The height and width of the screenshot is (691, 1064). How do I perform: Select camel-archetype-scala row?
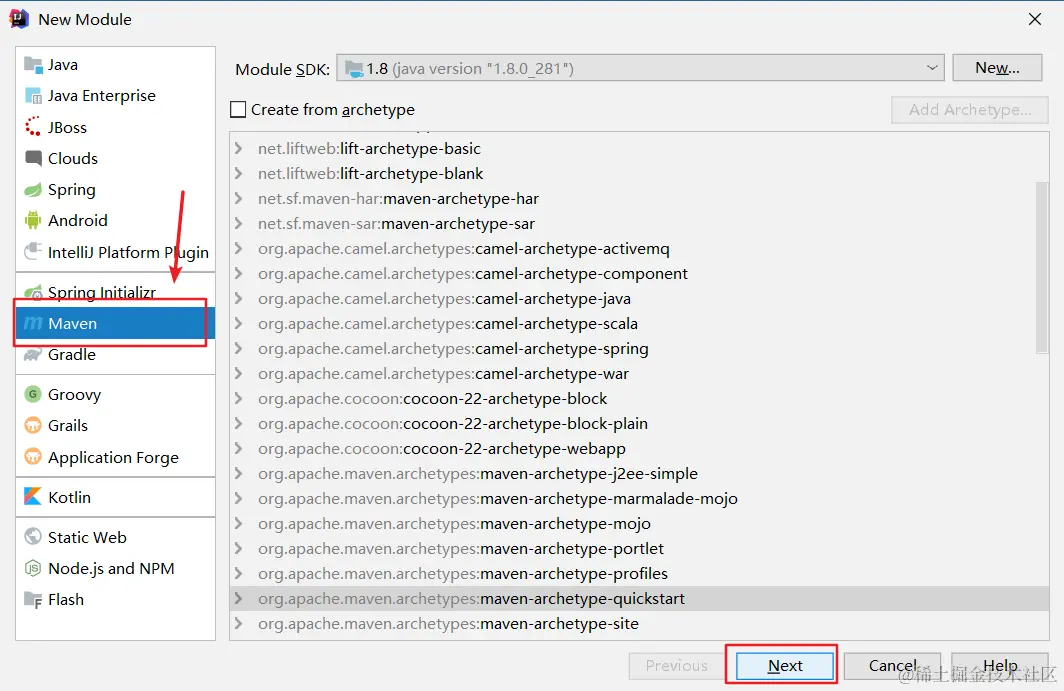[x=639, y=323]
